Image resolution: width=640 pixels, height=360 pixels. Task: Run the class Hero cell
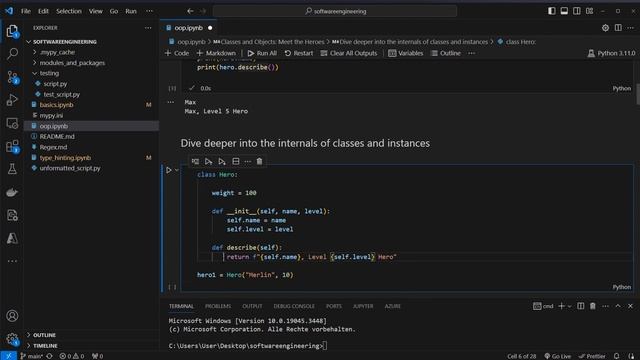coord(169,170)
